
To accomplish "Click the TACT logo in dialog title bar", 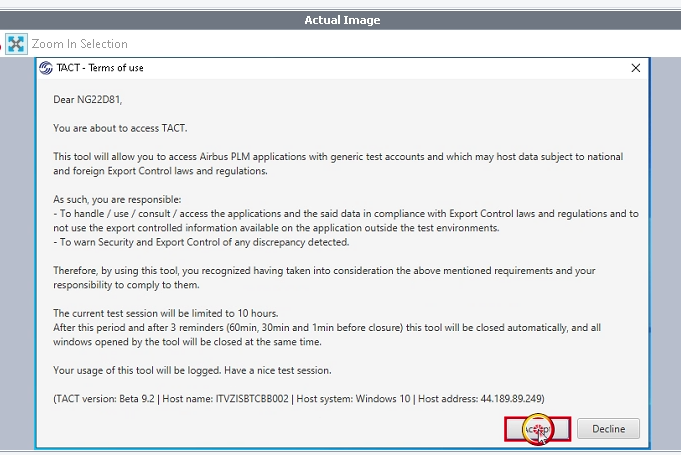I will 45,68.
